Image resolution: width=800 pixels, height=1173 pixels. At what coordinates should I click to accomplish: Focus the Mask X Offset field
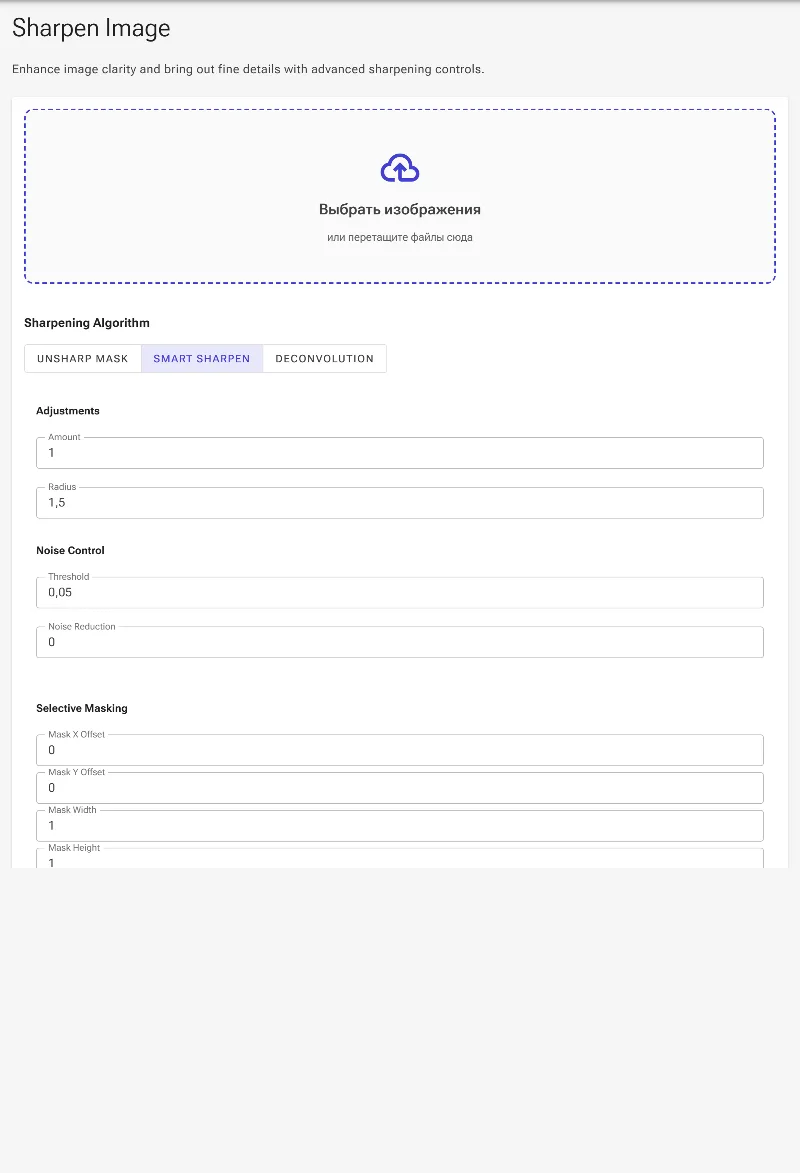(x=400, y=750)
